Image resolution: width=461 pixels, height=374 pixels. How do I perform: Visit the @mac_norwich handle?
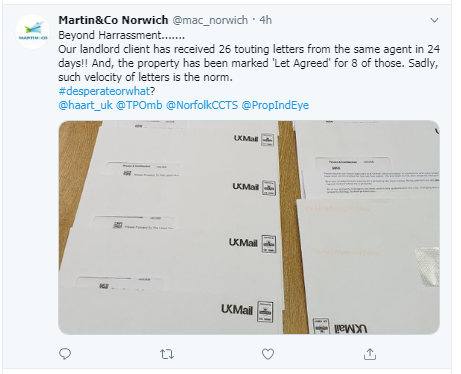point(210,20)
